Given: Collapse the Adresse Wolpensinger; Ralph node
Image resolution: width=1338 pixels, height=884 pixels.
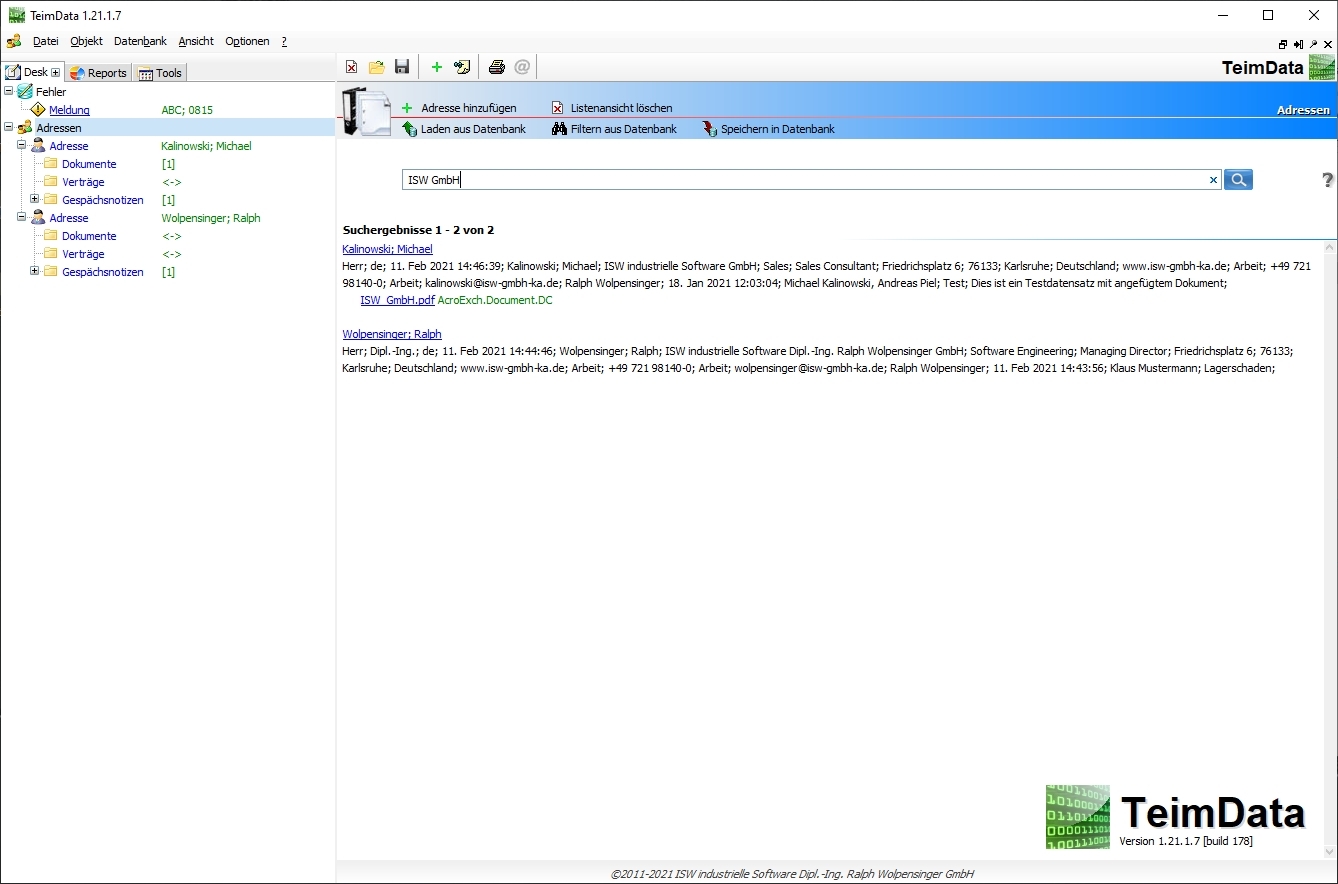Looking at the screenshot, I should click(x=22, y=217).
